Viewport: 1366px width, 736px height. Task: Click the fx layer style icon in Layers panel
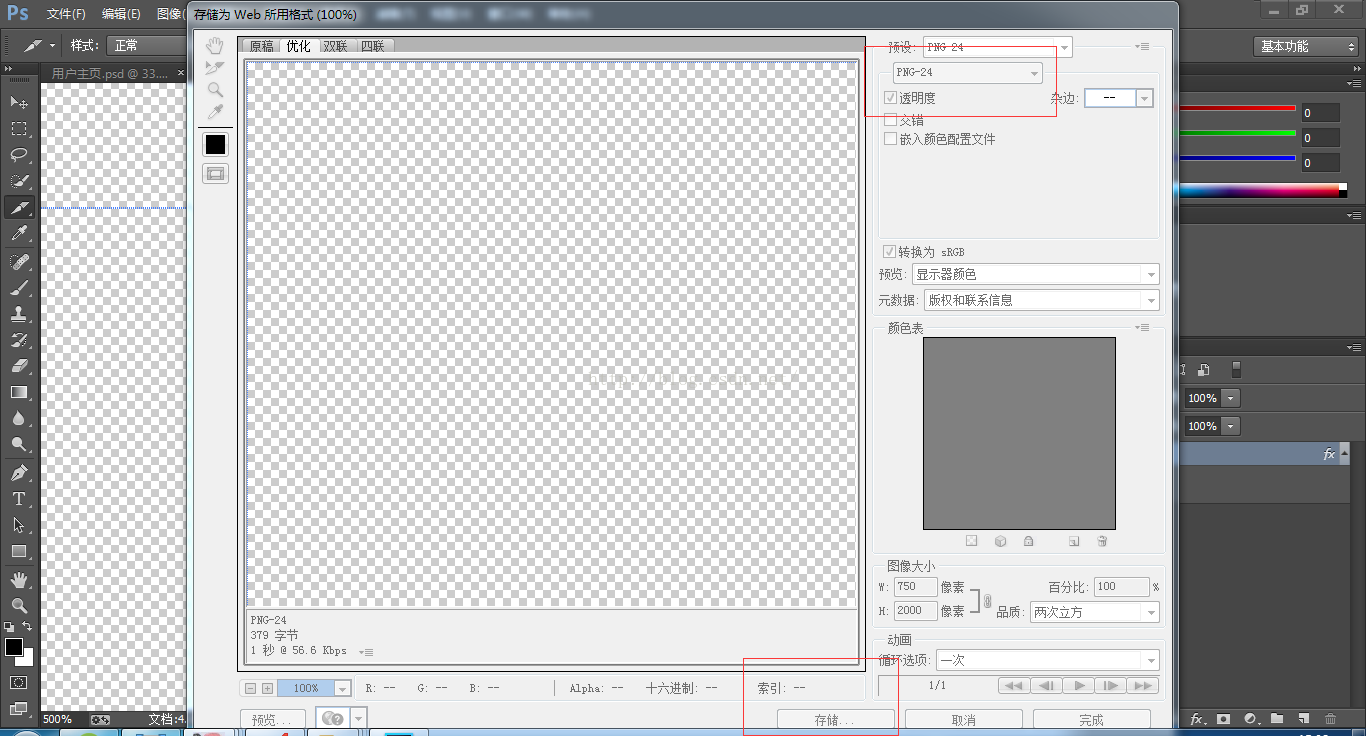[1196, 718]
